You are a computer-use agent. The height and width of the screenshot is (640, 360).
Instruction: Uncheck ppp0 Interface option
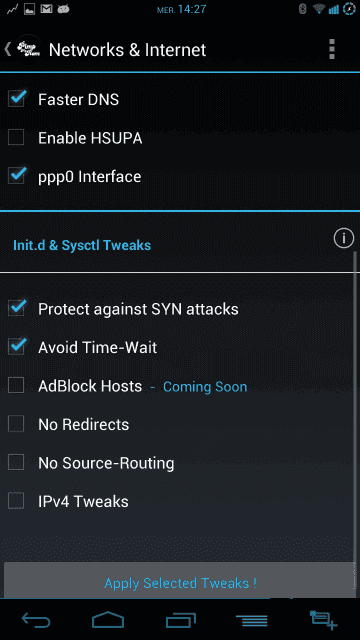pyautogui.click(x=16, y=176)
